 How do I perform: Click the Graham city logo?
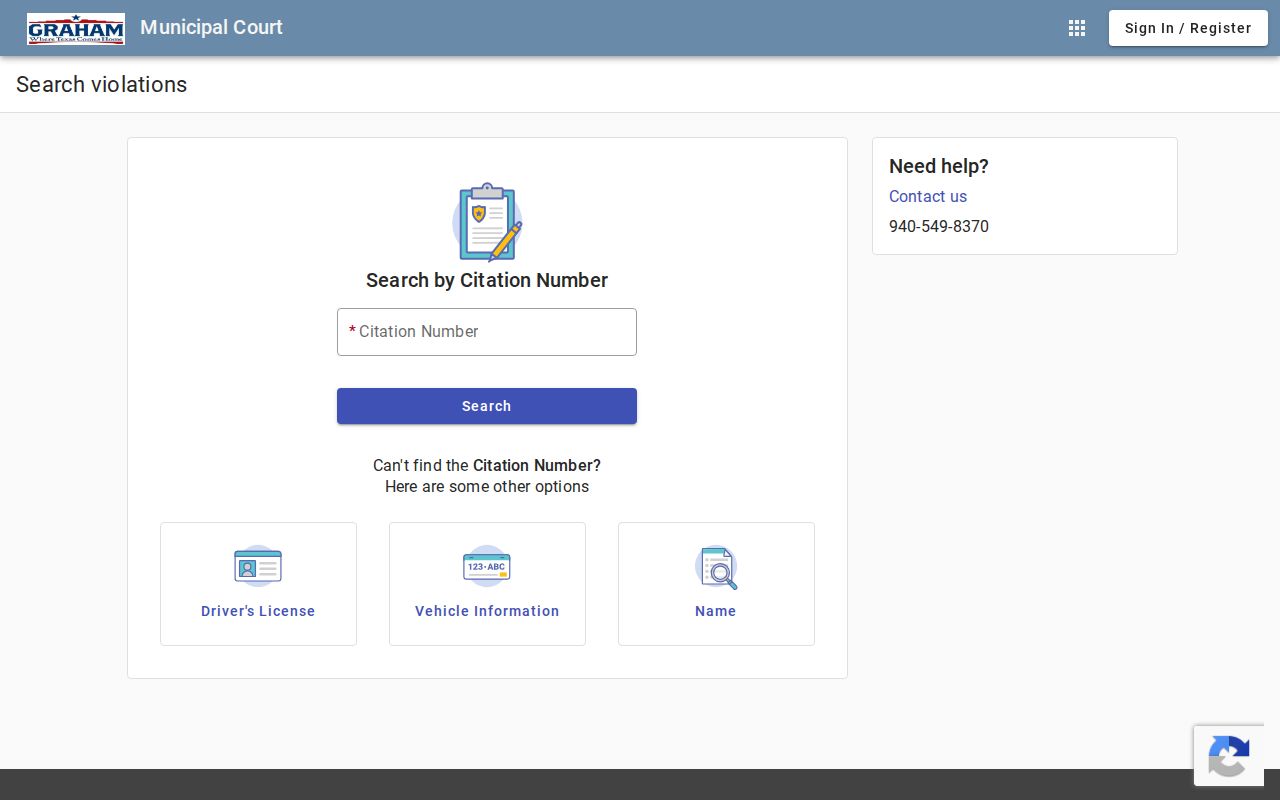click(x=76, y=29)
